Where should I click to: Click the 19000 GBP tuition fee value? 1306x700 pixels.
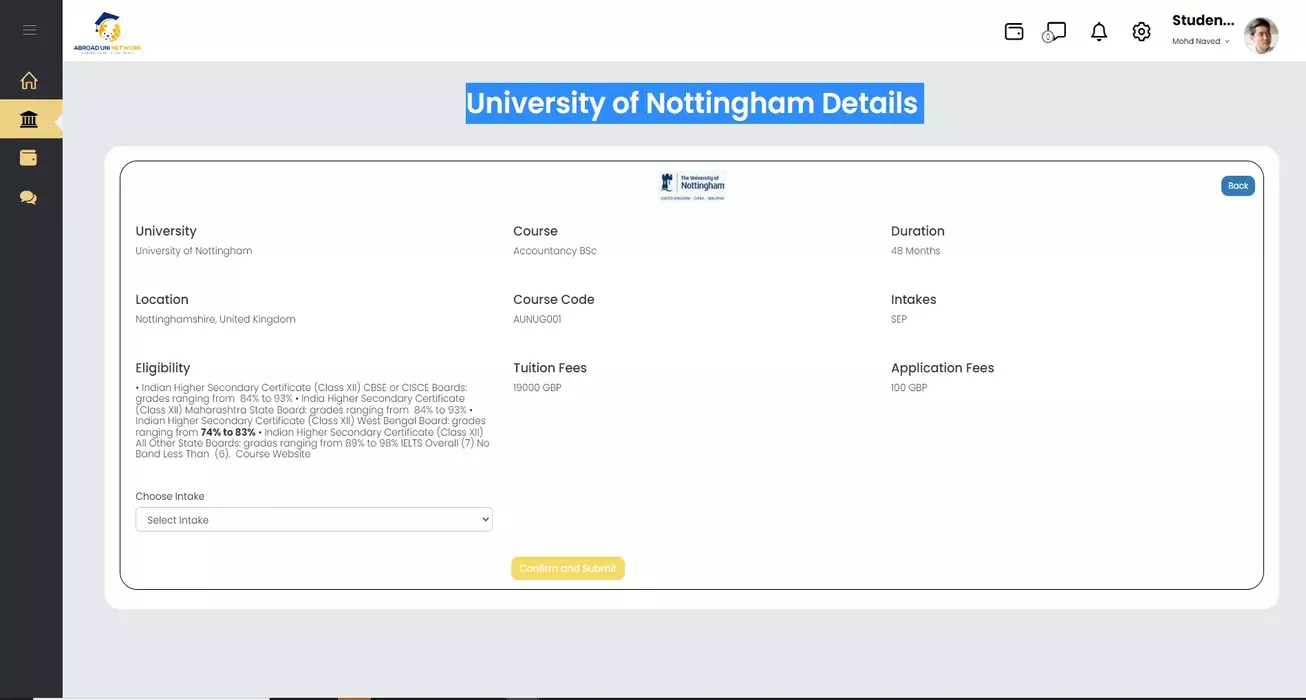pos(537,388)
